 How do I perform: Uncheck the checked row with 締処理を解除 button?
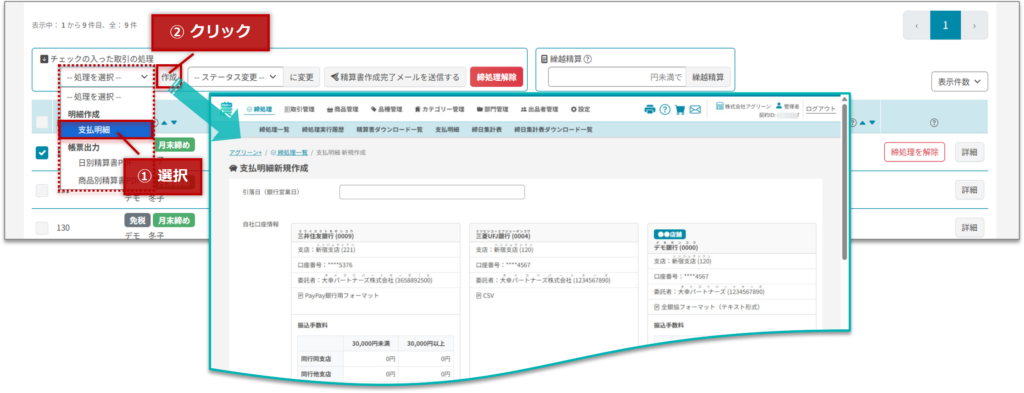[42, 152]
